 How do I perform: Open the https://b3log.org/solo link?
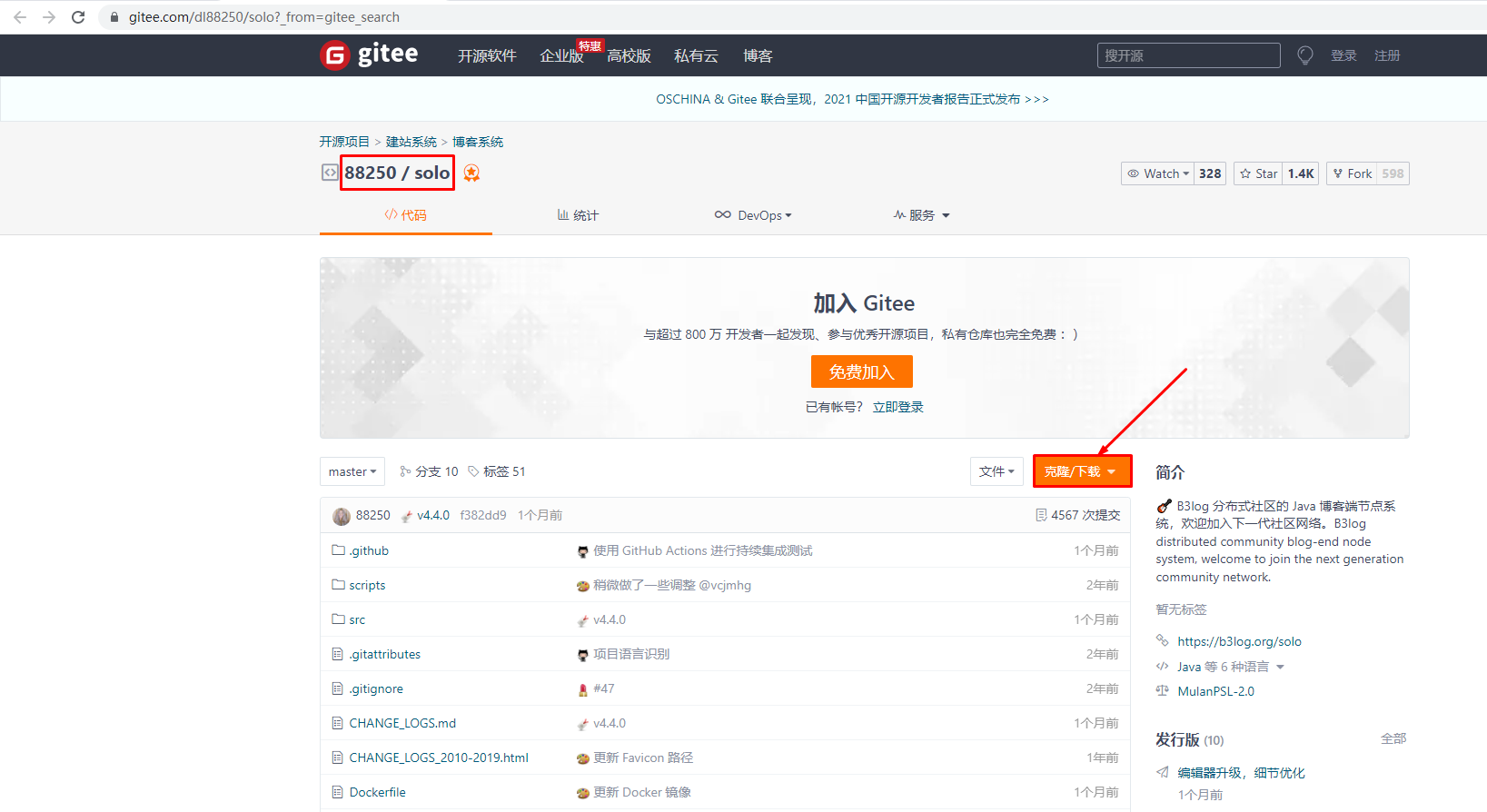(x=1239, y=641)
